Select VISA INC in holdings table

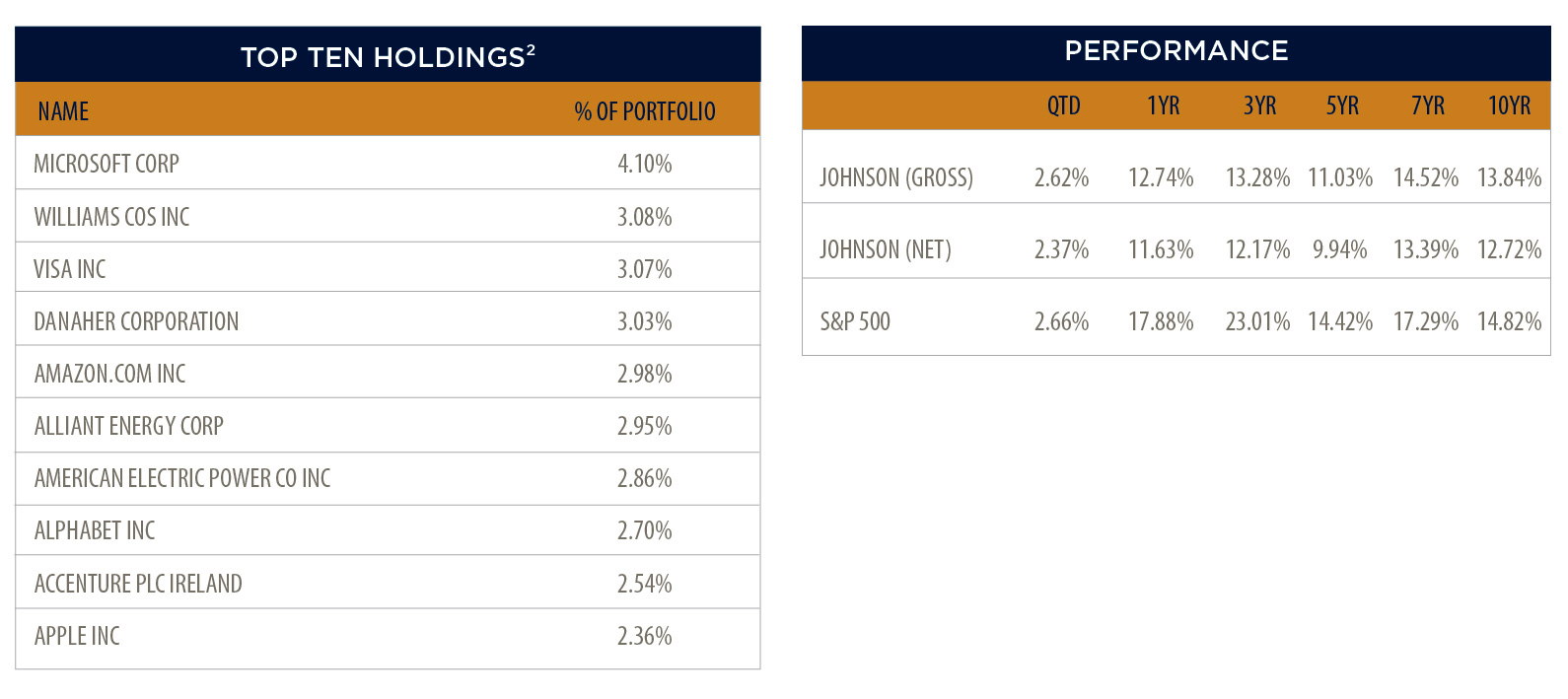pos(70,269)
